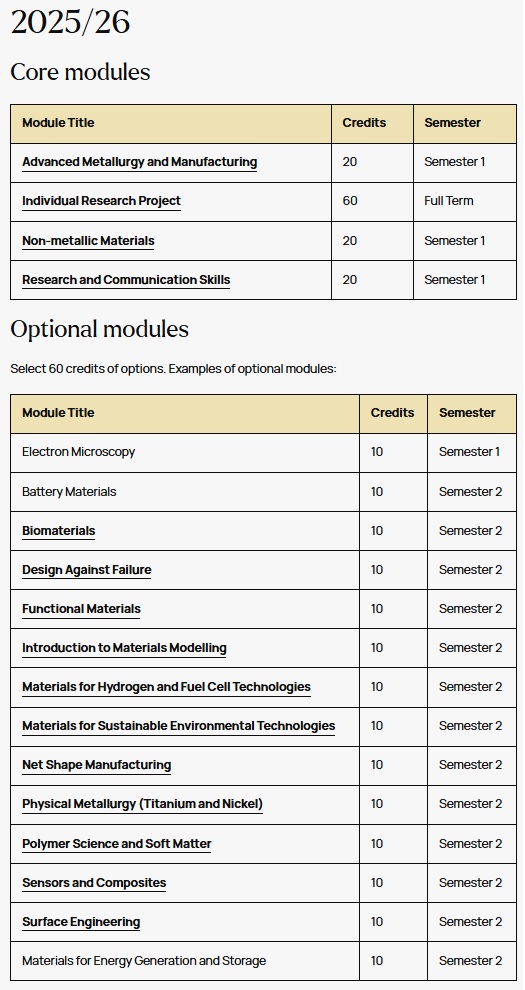Open the Sensors and Composites link
Image resolution: width=525 pixels, height=990 pixels.
(x=94, y=883)
